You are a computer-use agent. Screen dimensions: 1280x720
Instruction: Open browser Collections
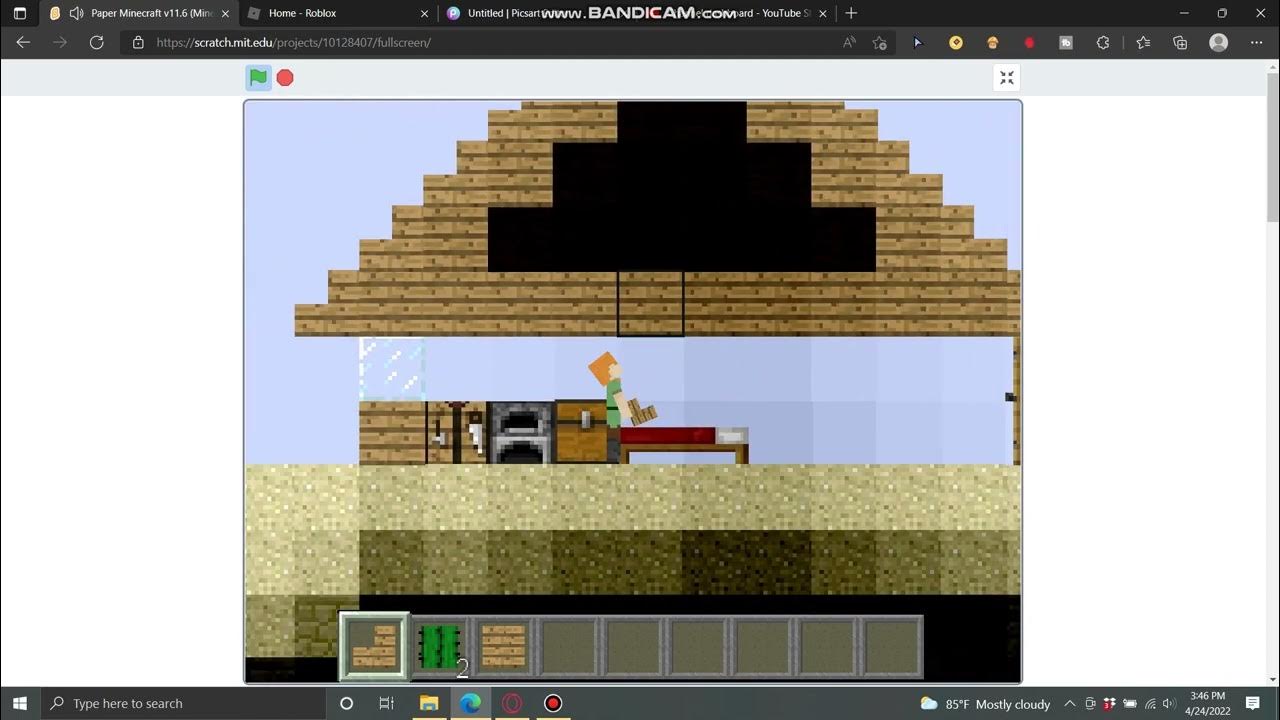pos(1180,43)
